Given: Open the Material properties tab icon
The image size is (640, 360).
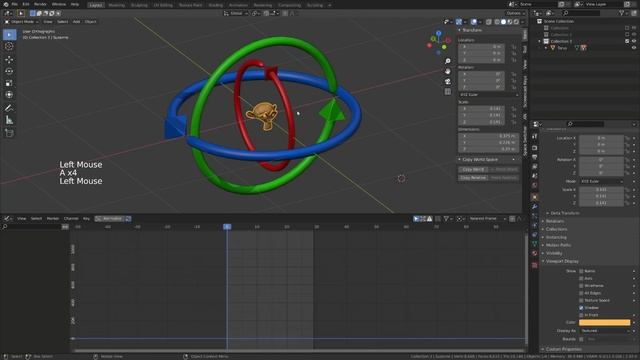Looking at the screenshot, I should click(535, 253).
